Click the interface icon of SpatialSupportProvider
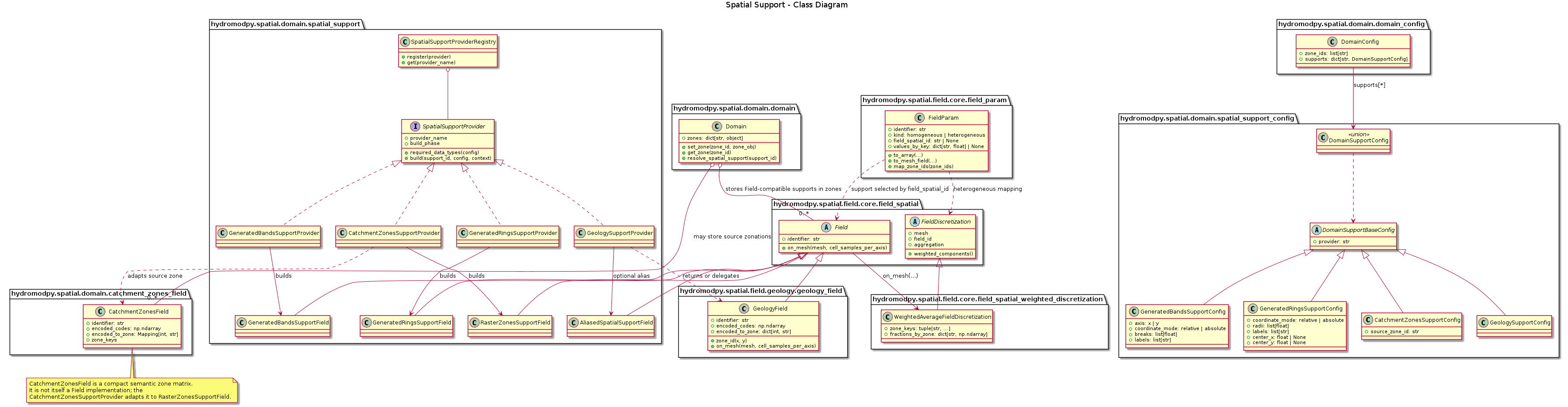This screenshot has width=1568, height=407. pos(415,127)
